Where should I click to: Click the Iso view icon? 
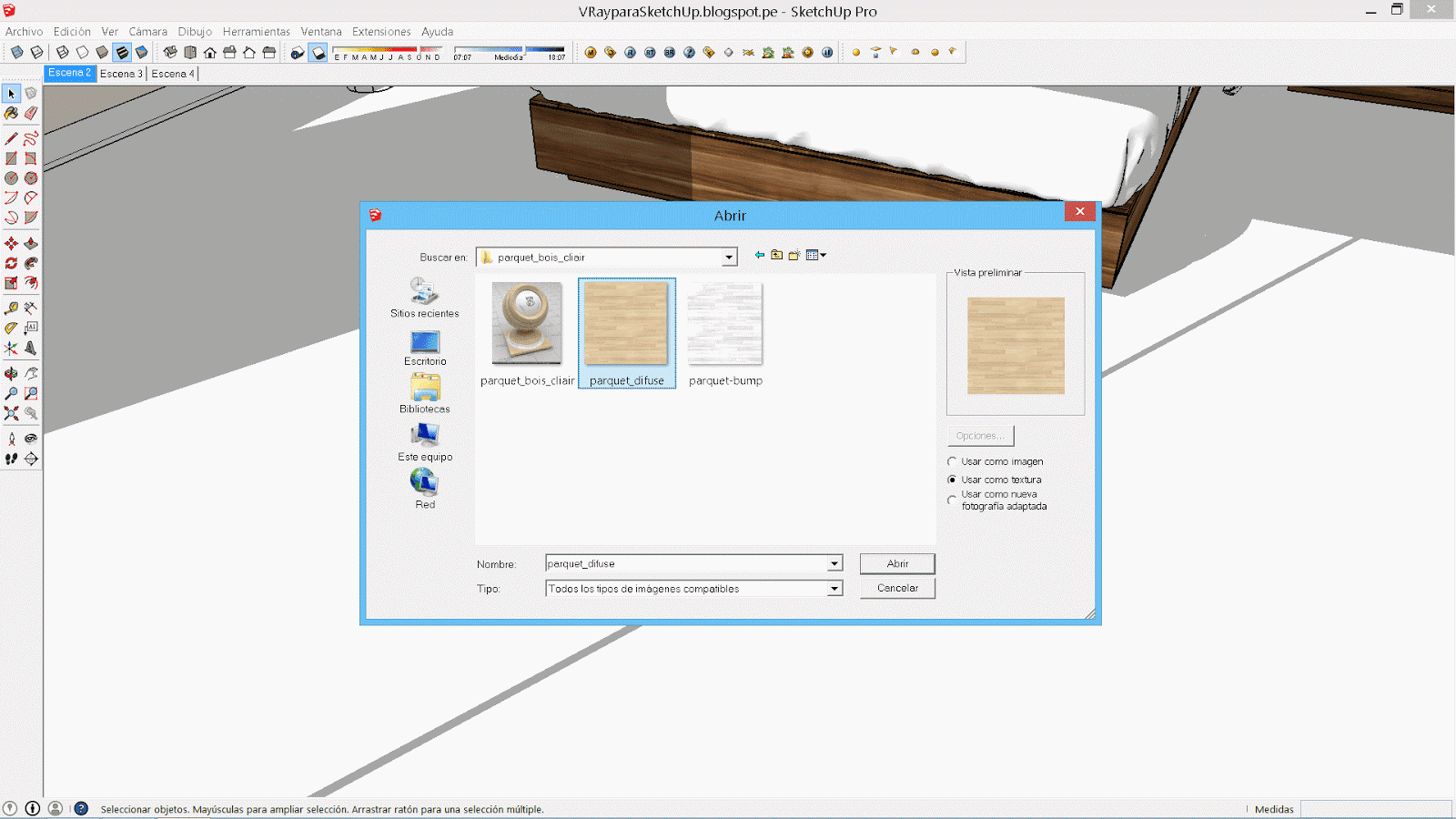coord(171,52)
